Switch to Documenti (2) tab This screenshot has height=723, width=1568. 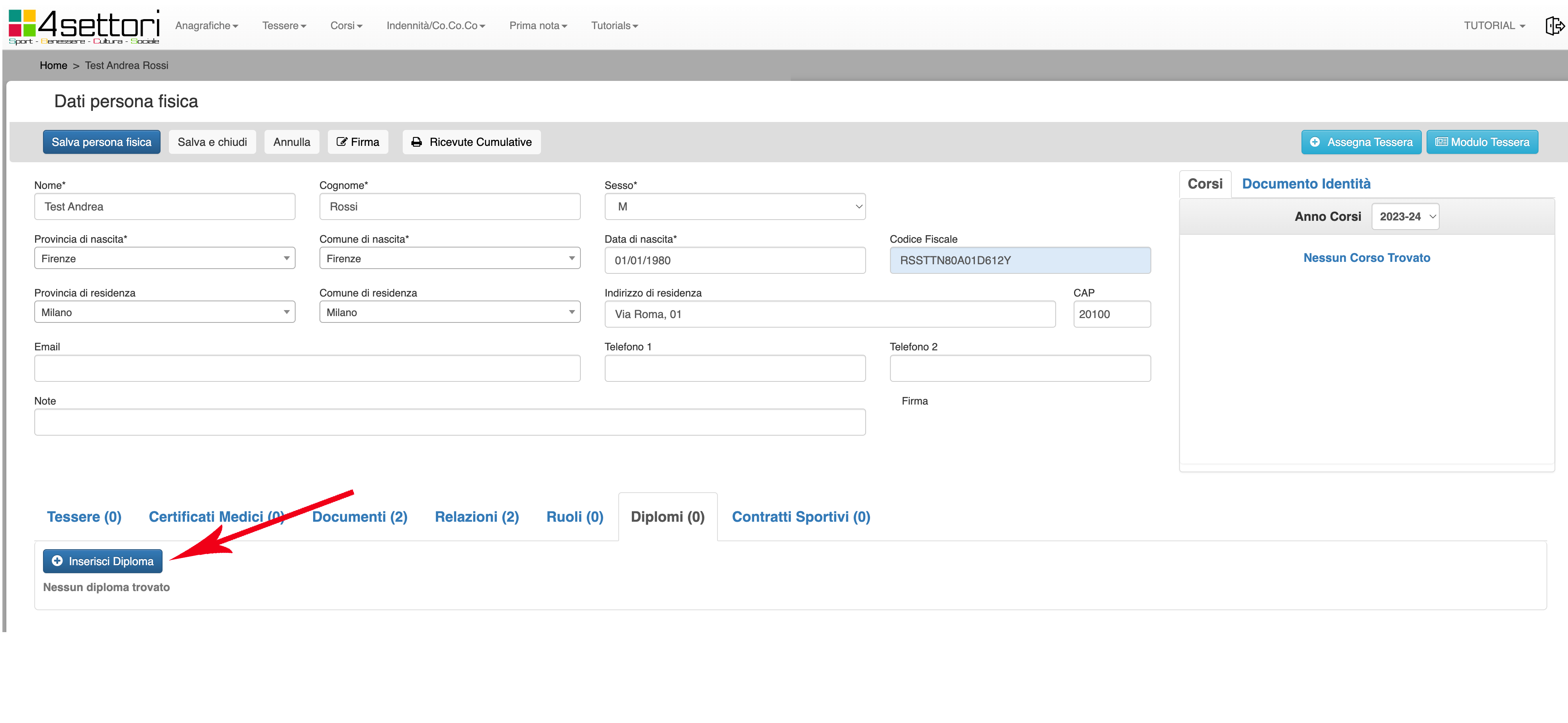pyautogui.click(x=359, y=517)
